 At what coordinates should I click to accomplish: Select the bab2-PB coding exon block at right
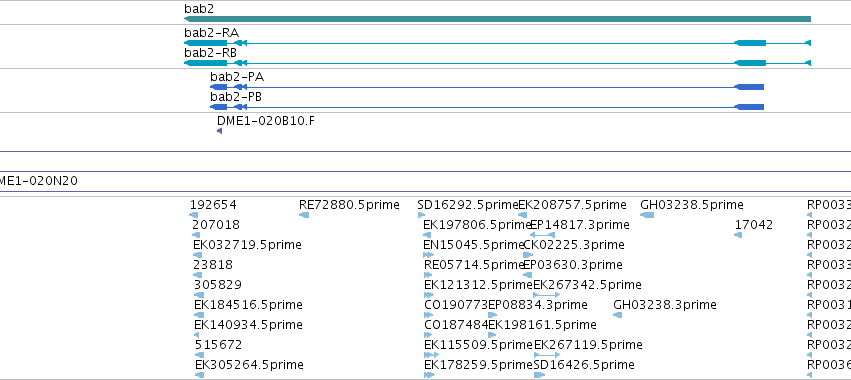click(749, 107)
